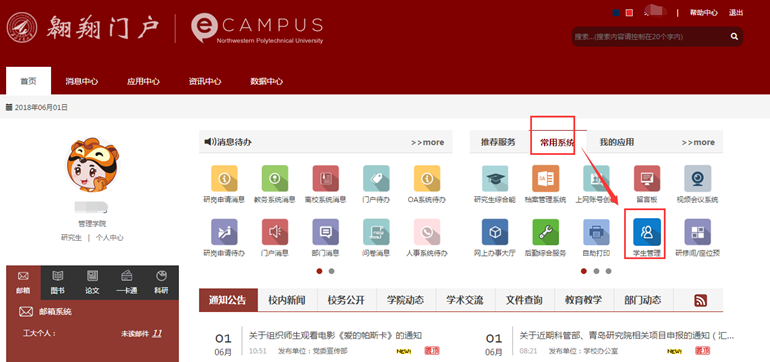Open the 离校系统消息 icon
This screenshot has height=362, width=770.
[326, 178]
